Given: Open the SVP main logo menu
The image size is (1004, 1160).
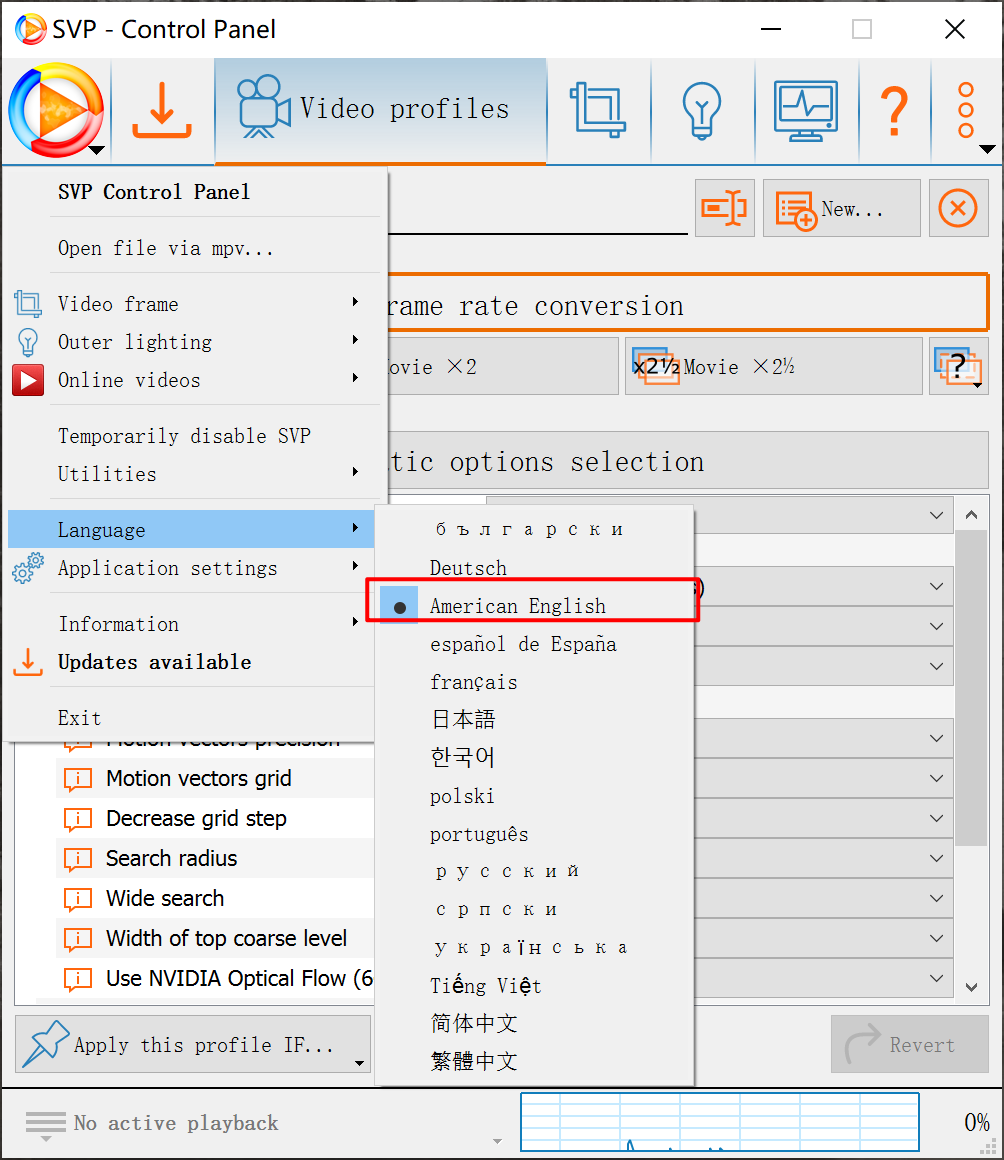Looking at the screenshot, I should tap(56, 111).
